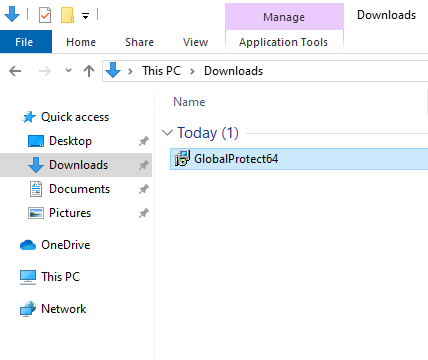Click the Downloads arrow icon in address bar

tap(113, 70)
